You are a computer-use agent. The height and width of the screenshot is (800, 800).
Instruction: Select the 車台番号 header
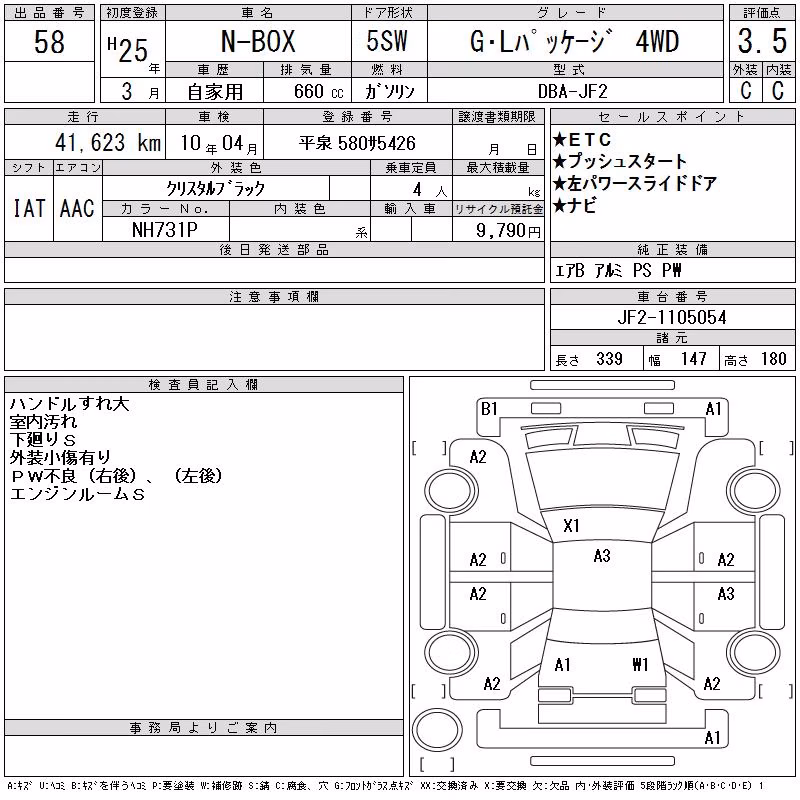pos(672,296)
